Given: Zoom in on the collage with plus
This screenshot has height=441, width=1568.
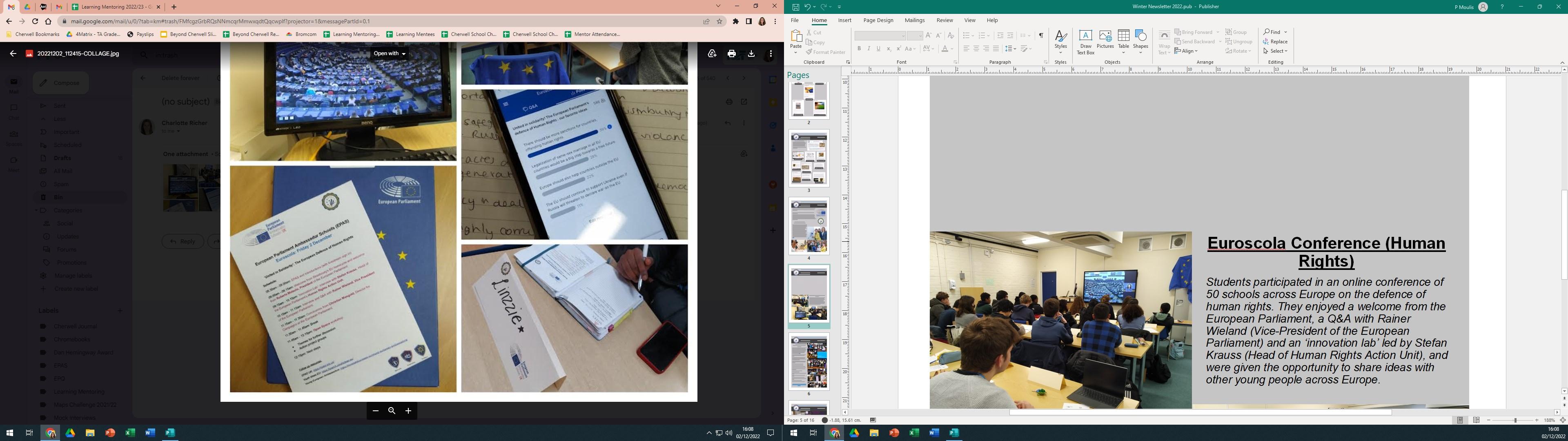Looking at the screenshot, I should (408, 411).
